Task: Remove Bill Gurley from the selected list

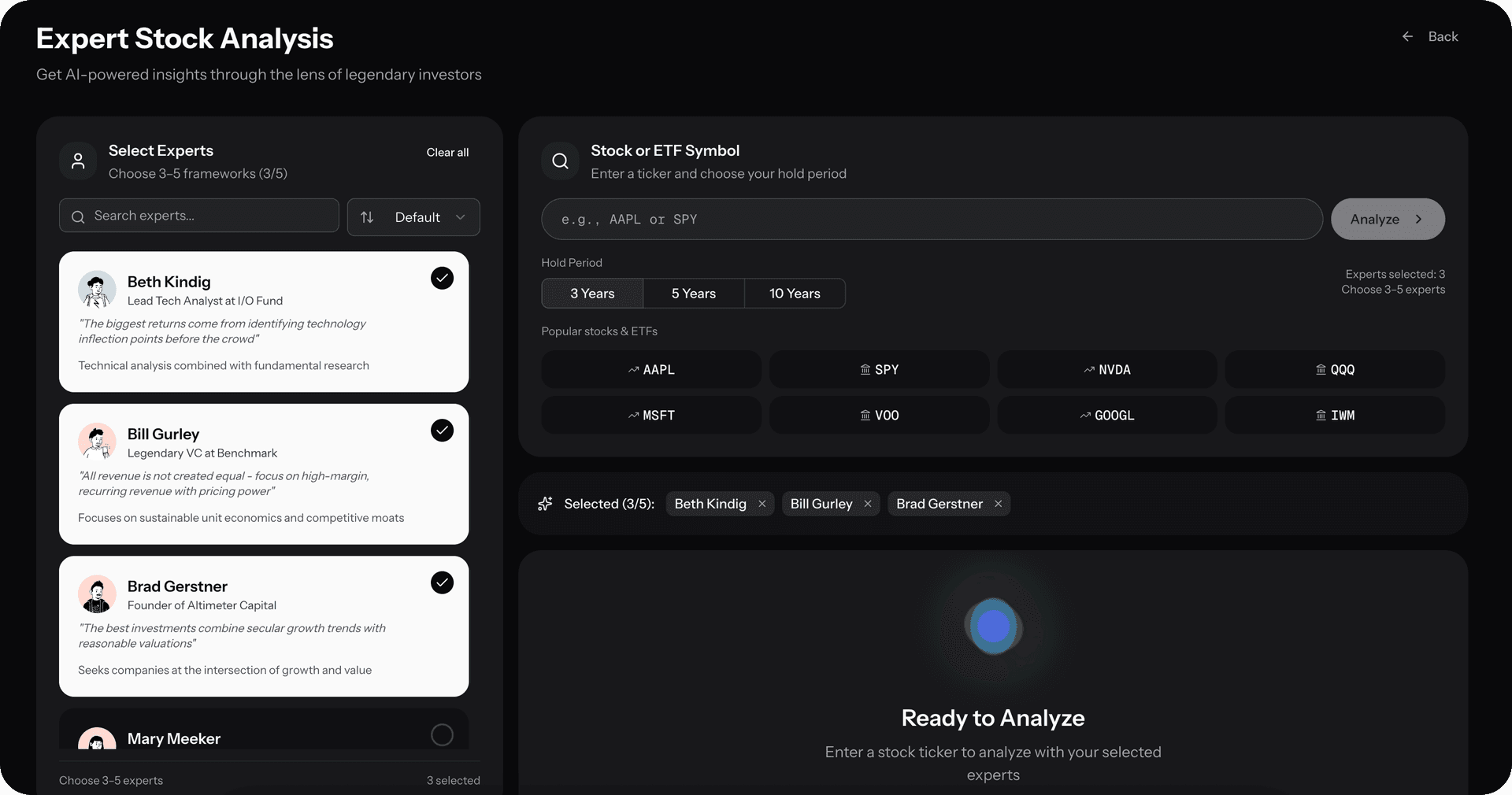Action: [867, 504]
